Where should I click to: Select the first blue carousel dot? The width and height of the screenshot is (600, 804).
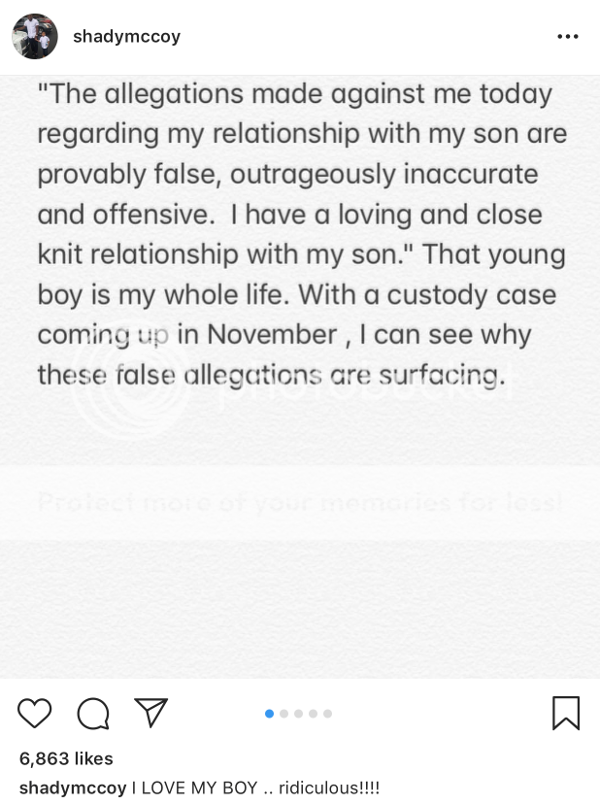(270, 713)
